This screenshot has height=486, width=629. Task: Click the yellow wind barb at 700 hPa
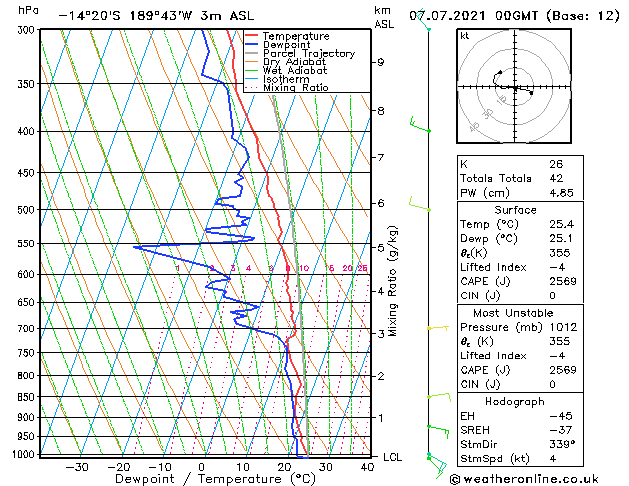click(x=438, y=328)
